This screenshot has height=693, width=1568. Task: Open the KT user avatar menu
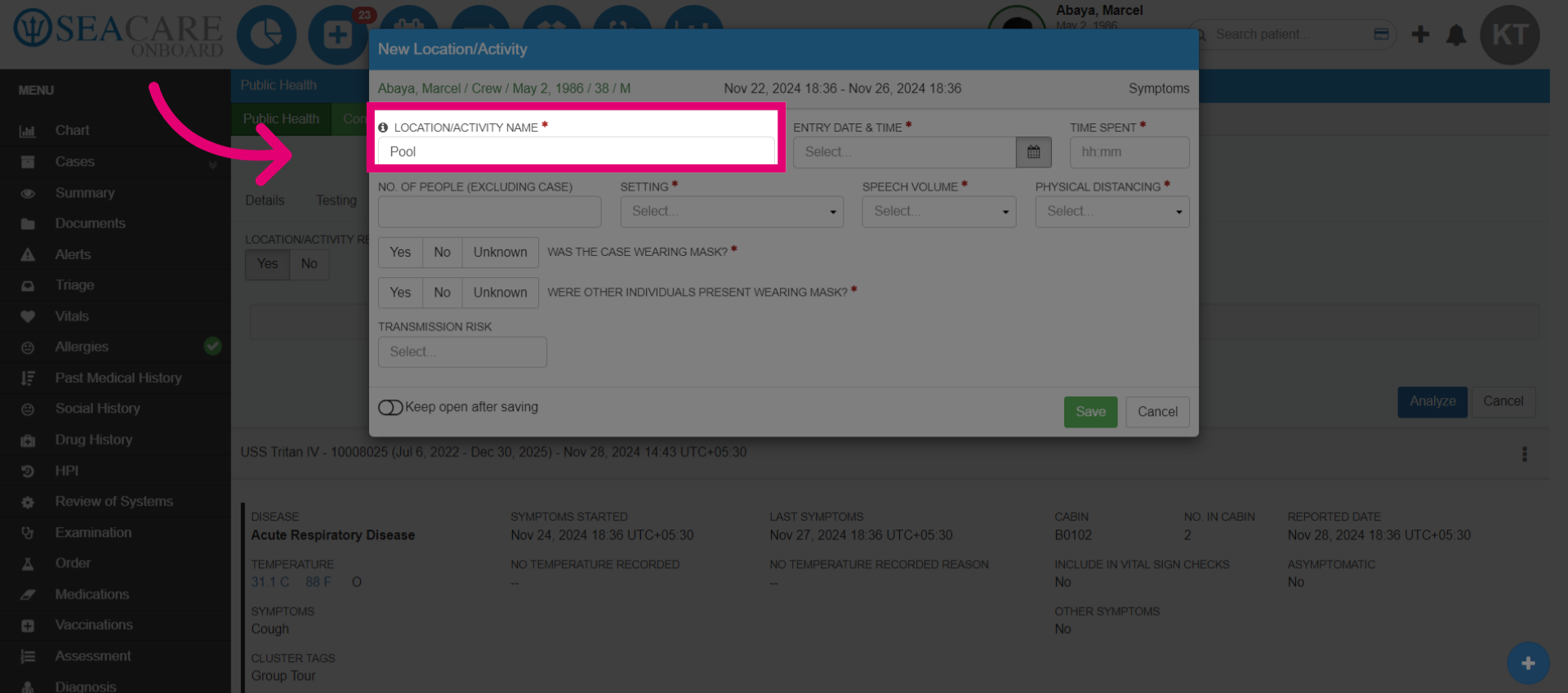point(1510,35)
